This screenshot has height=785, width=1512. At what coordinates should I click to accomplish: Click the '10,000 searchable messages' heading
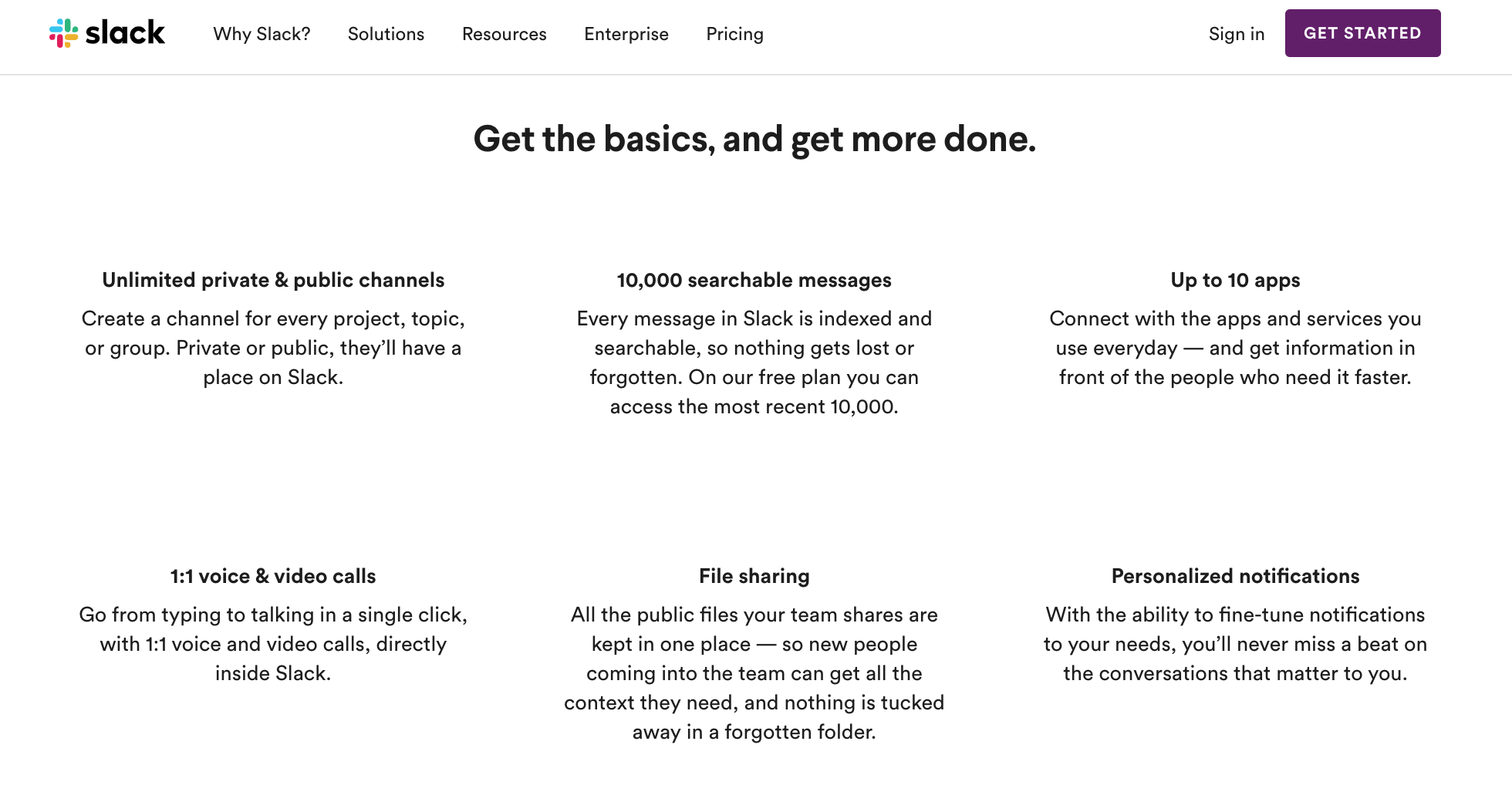(x=754, y=280)
